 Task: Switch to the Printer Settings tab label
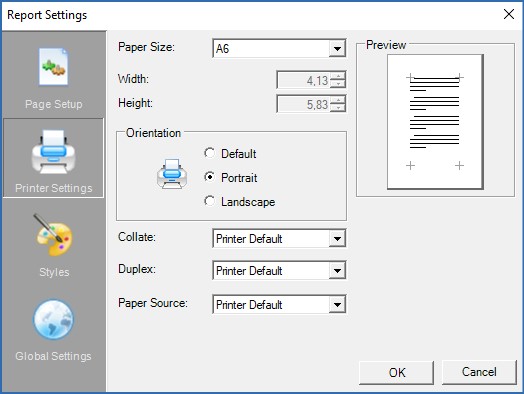click(x=53, y=188)
